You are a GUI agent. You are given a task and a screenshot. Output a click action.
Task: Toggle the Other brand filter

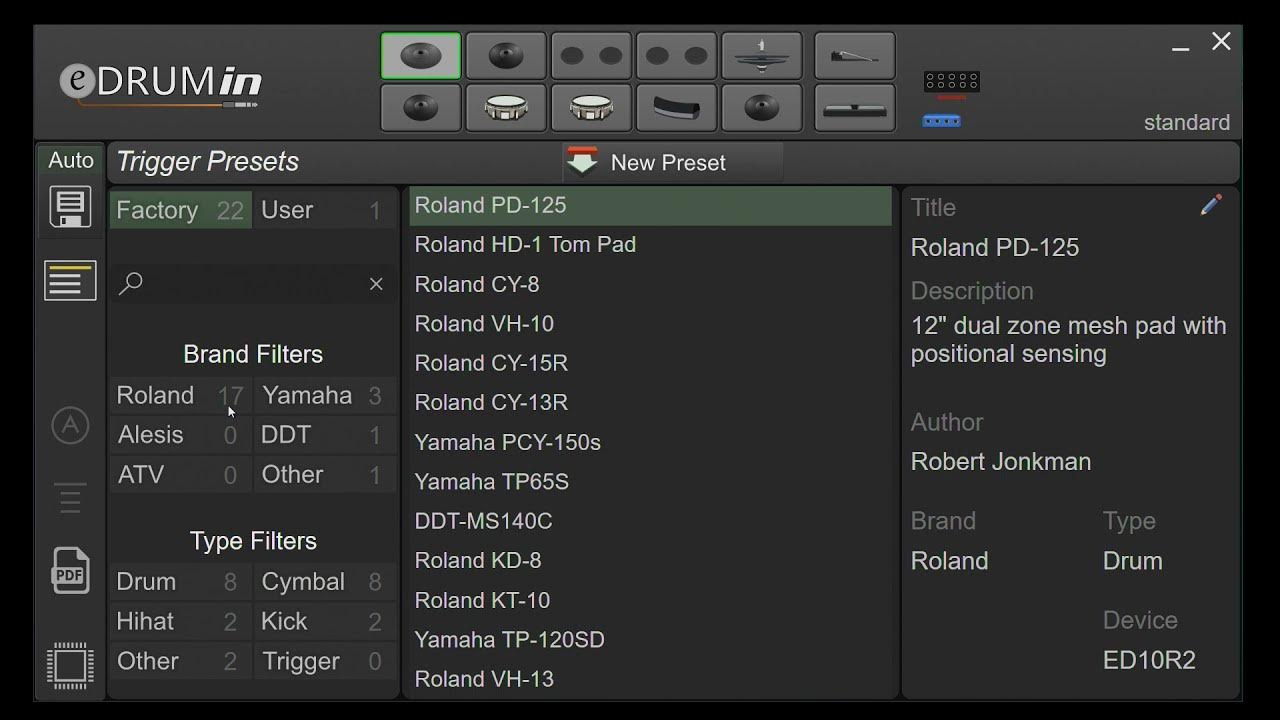tap(325, 474)
